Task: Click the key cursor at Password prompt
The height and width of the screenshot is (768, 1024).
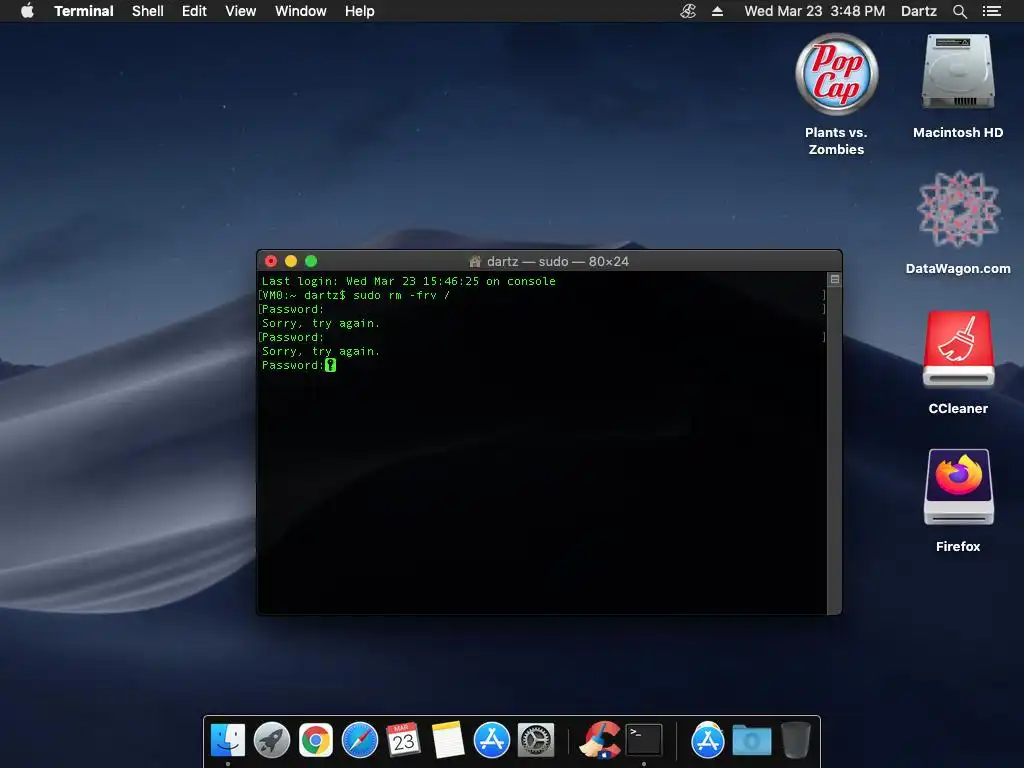Action: click(330, 365)
